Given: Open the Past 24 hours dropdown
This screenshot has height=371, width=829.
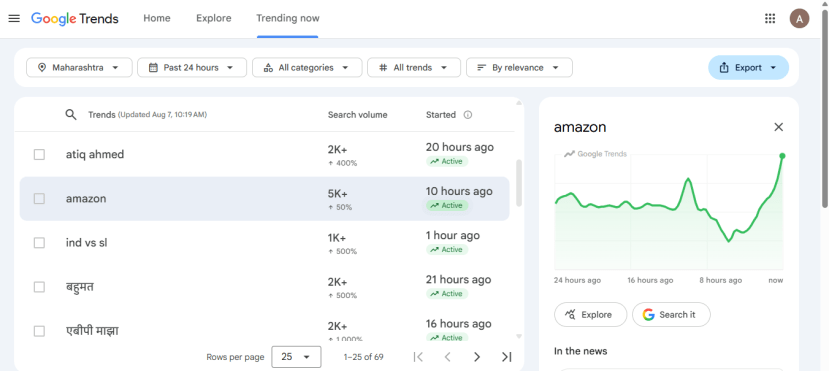Looking at the screenshot, I should [192, 68].
